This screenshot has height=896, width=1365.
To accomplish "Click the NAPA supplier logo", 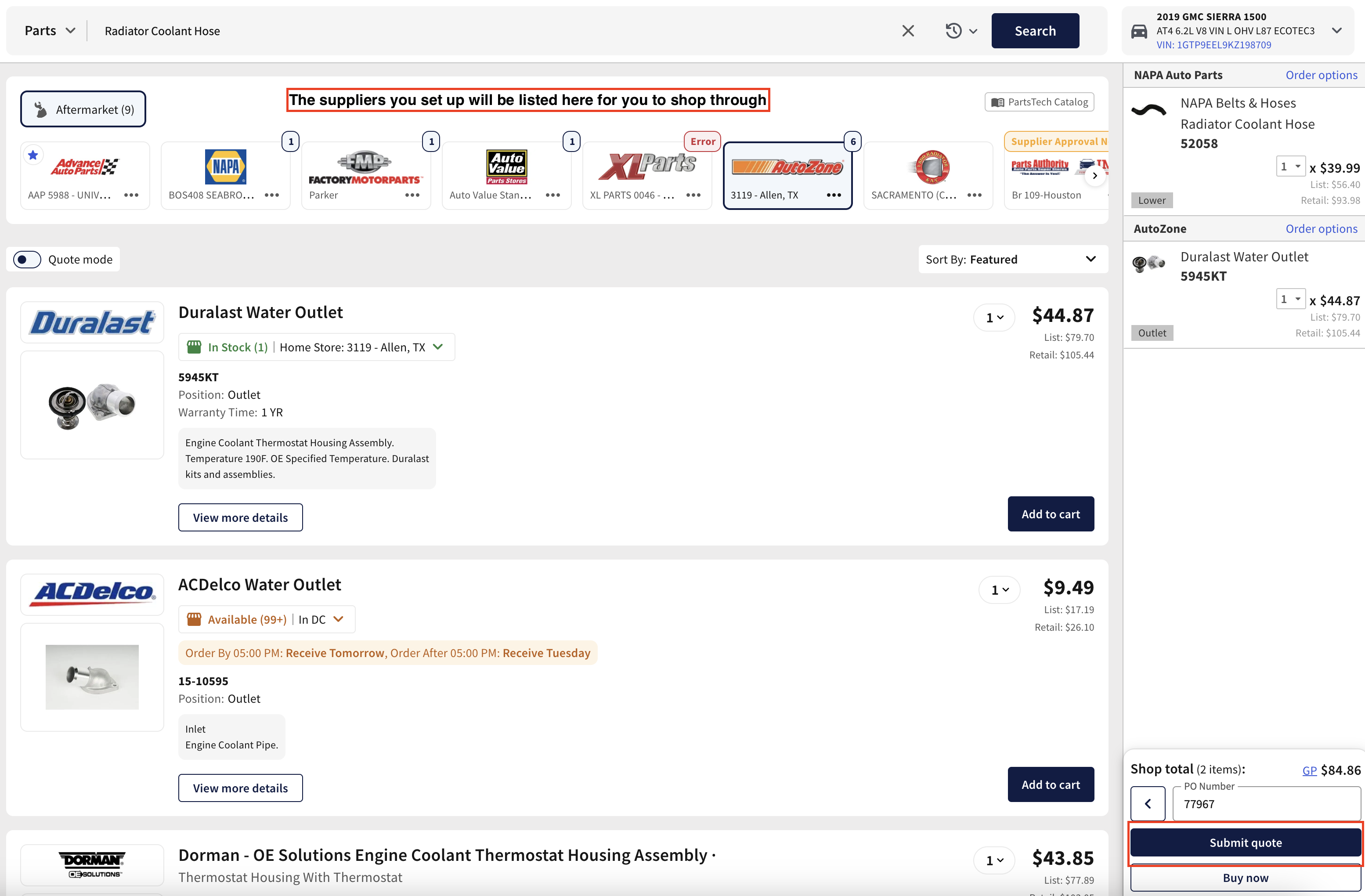I will (225, 166).
